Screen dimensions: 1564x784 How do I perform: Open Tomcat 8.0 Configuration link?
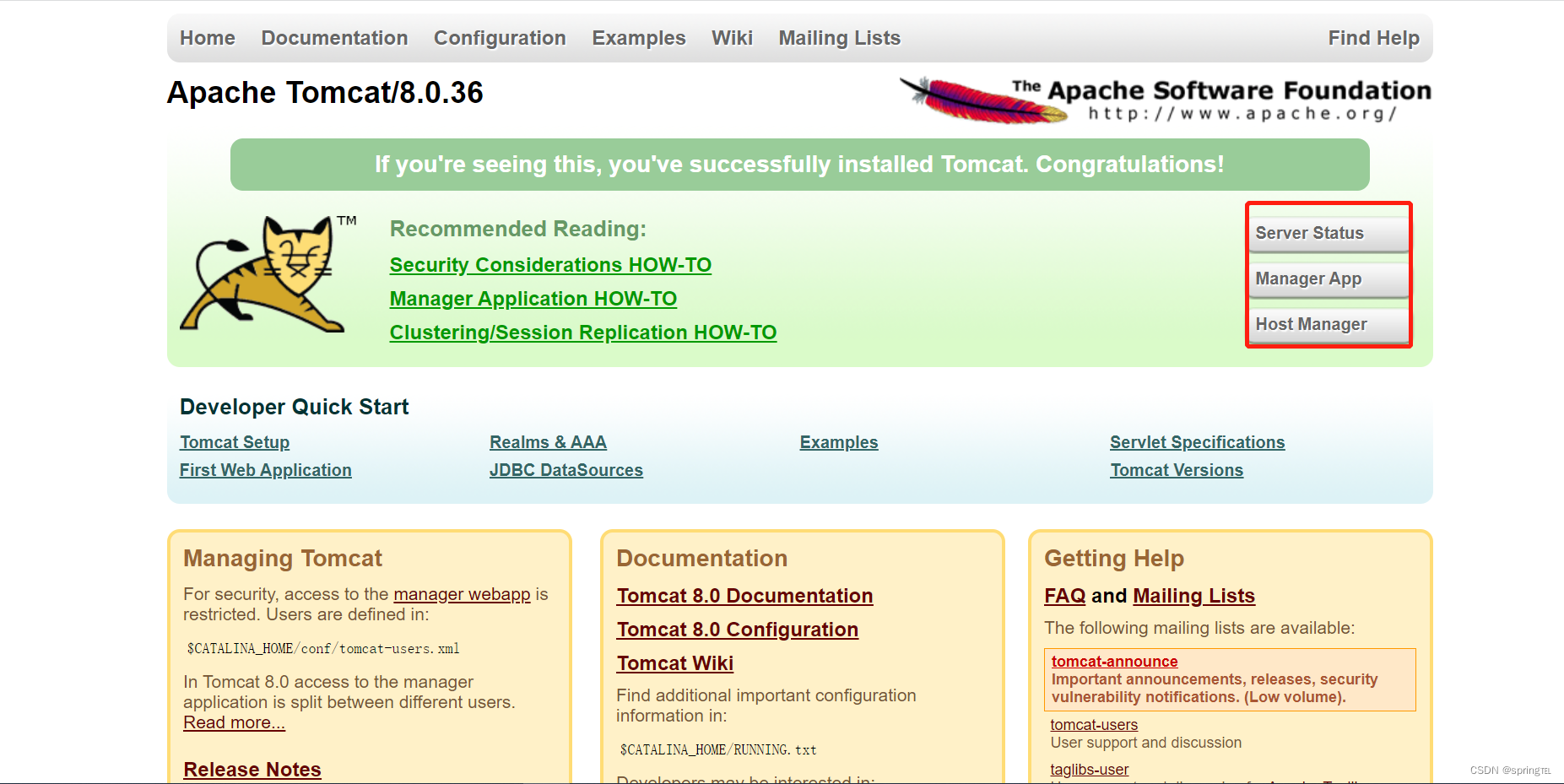point(738,630)
